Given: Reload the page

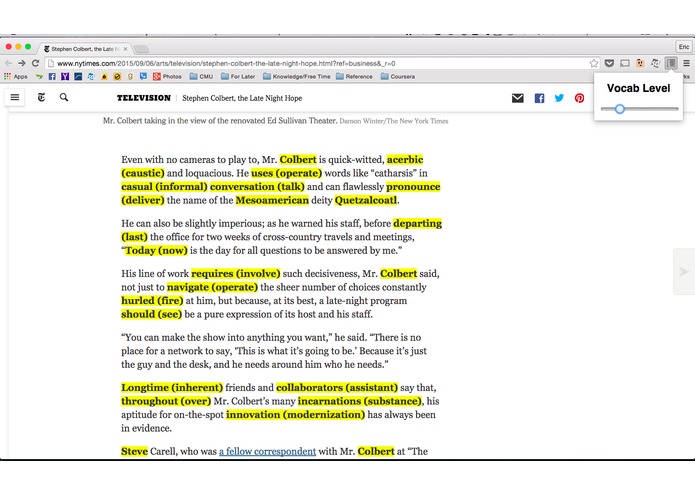Looking at the screenshot, I should click(36, 63).
